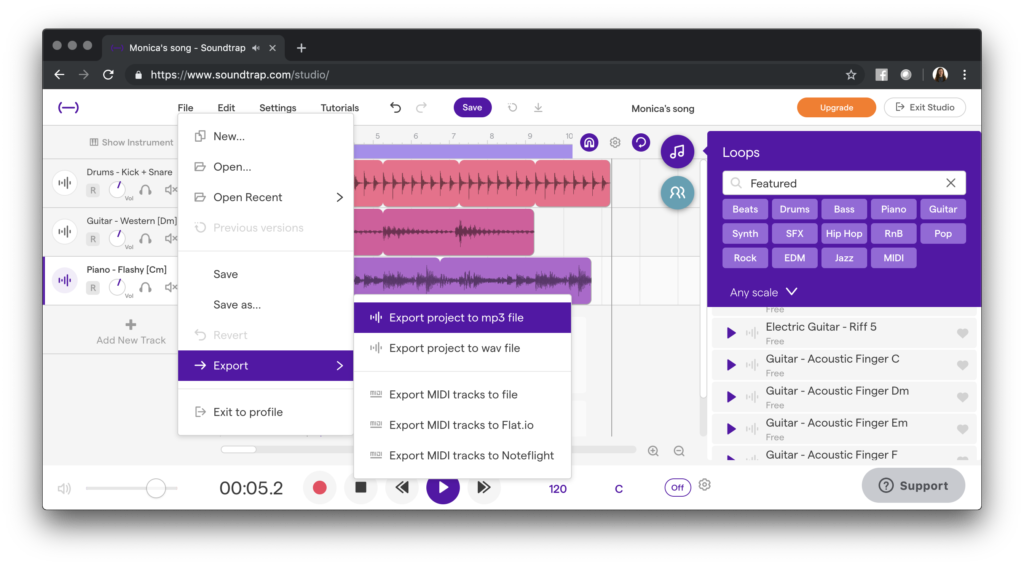Click the master volume speaker icon
This screenshot has height=566, width=1024.
tap(64, 488)
